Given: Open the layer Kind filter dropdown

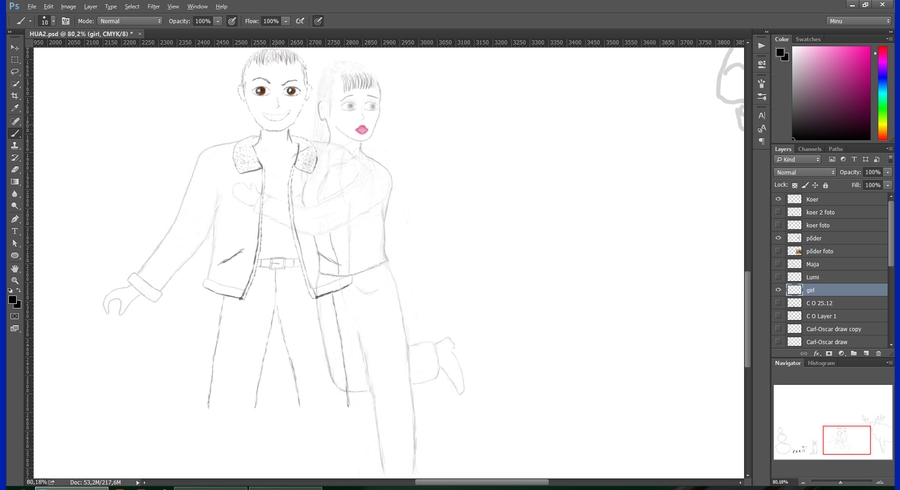Looking at the screenshot, I should [797, 160].
